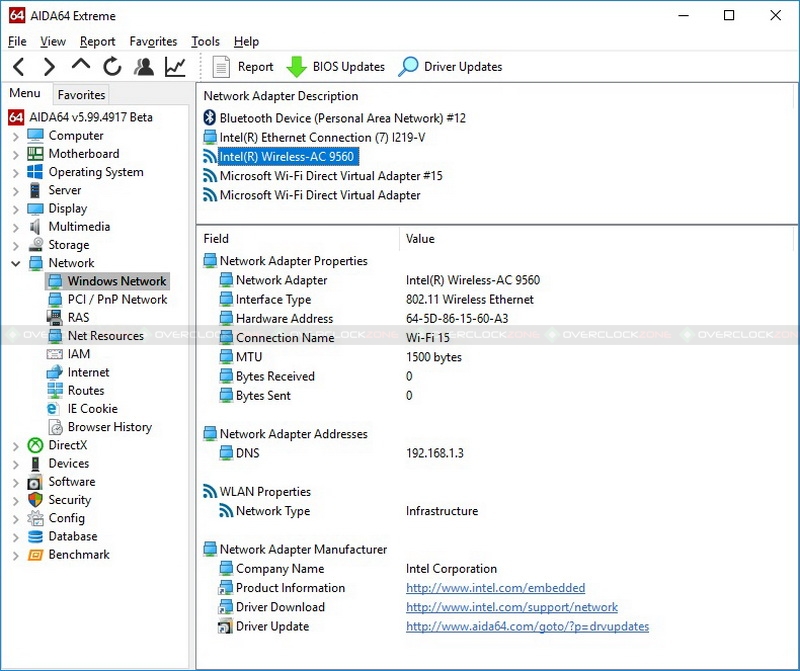The width and height of the screenshot is (800, 671).
Task: Open the Tools menu
Action: [x=206, y=41]
